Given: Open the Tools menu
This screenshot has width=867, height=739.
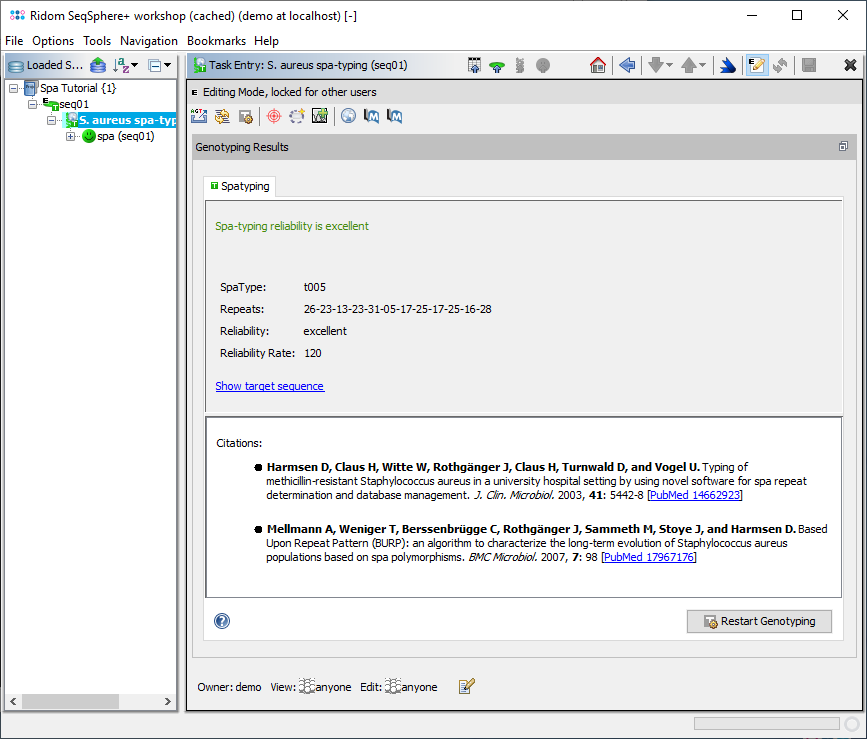Looking at the screenshot, I should point(97,41).
